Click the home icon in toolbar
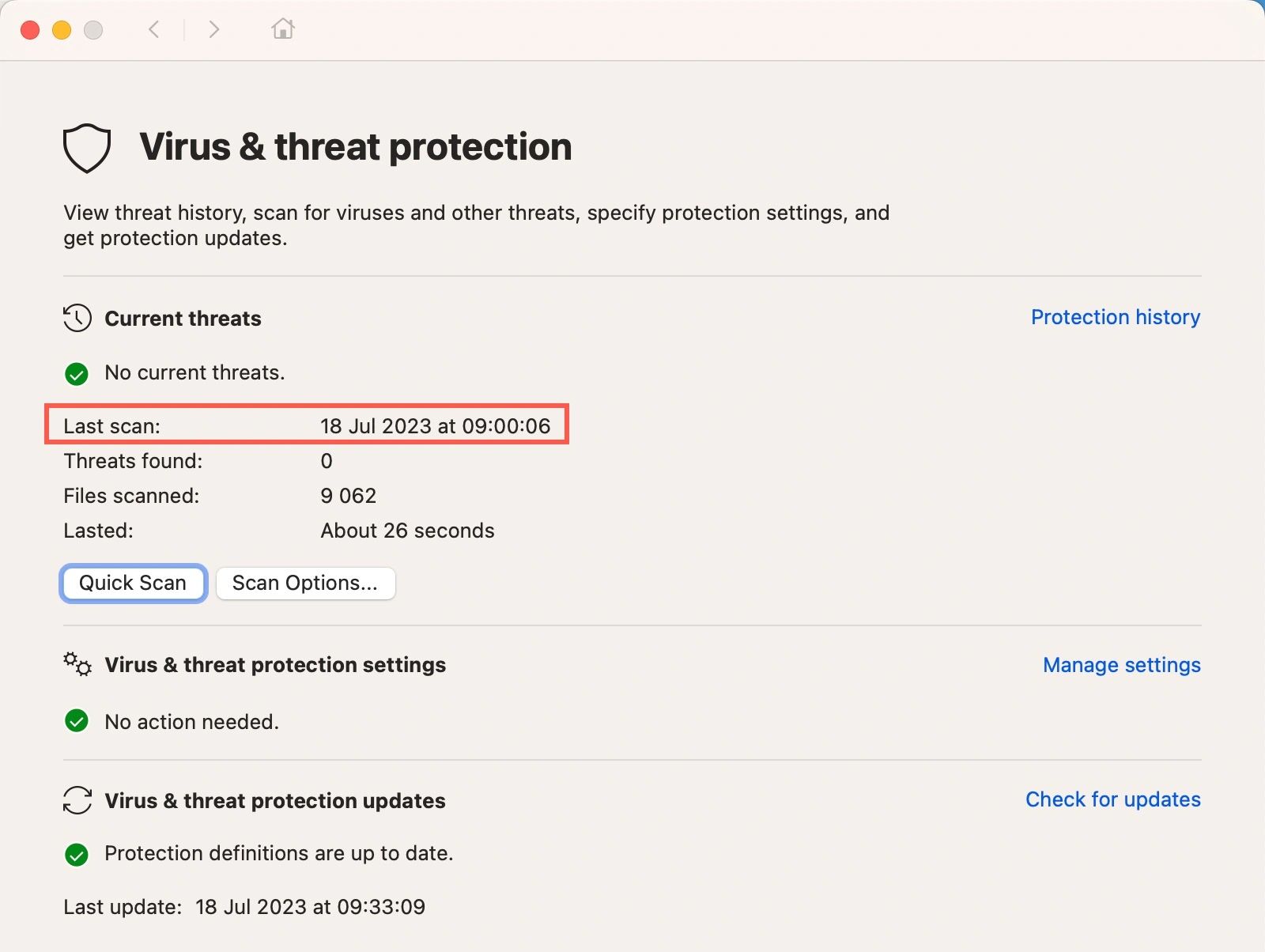1265x952 pixels. 283,29
